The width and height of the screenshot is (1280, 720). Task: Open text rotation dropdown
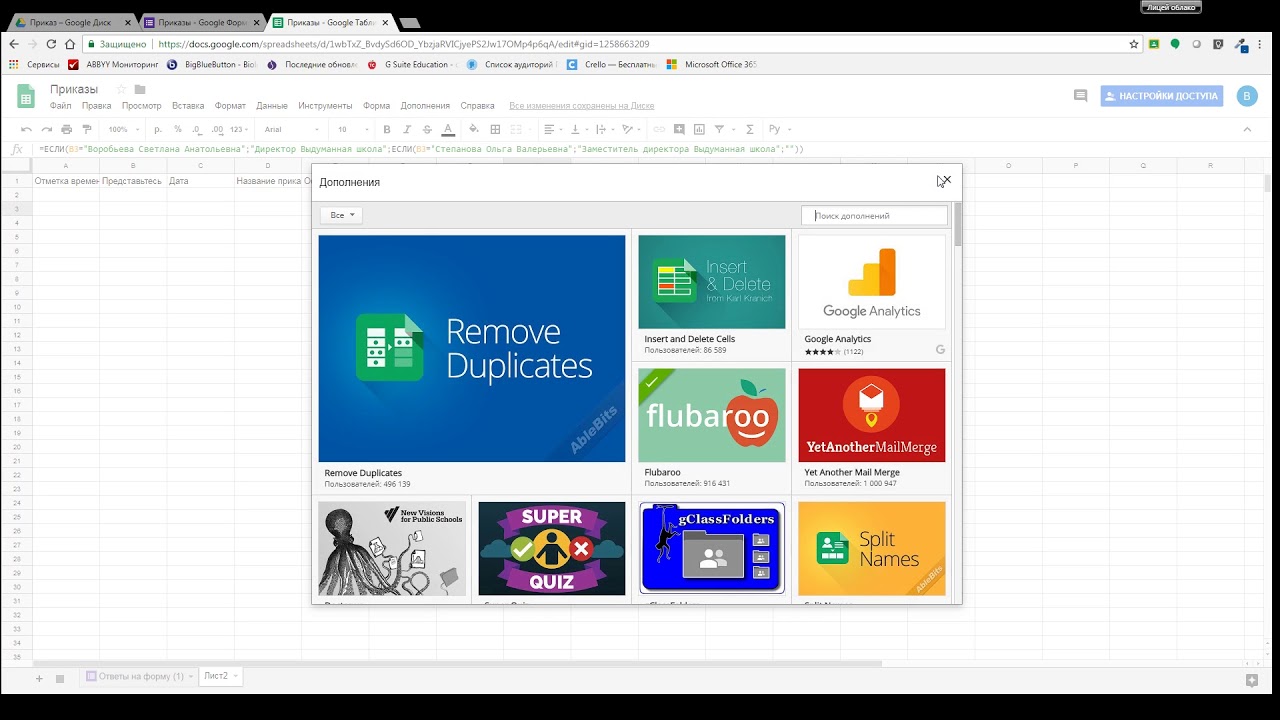point(632,129)
